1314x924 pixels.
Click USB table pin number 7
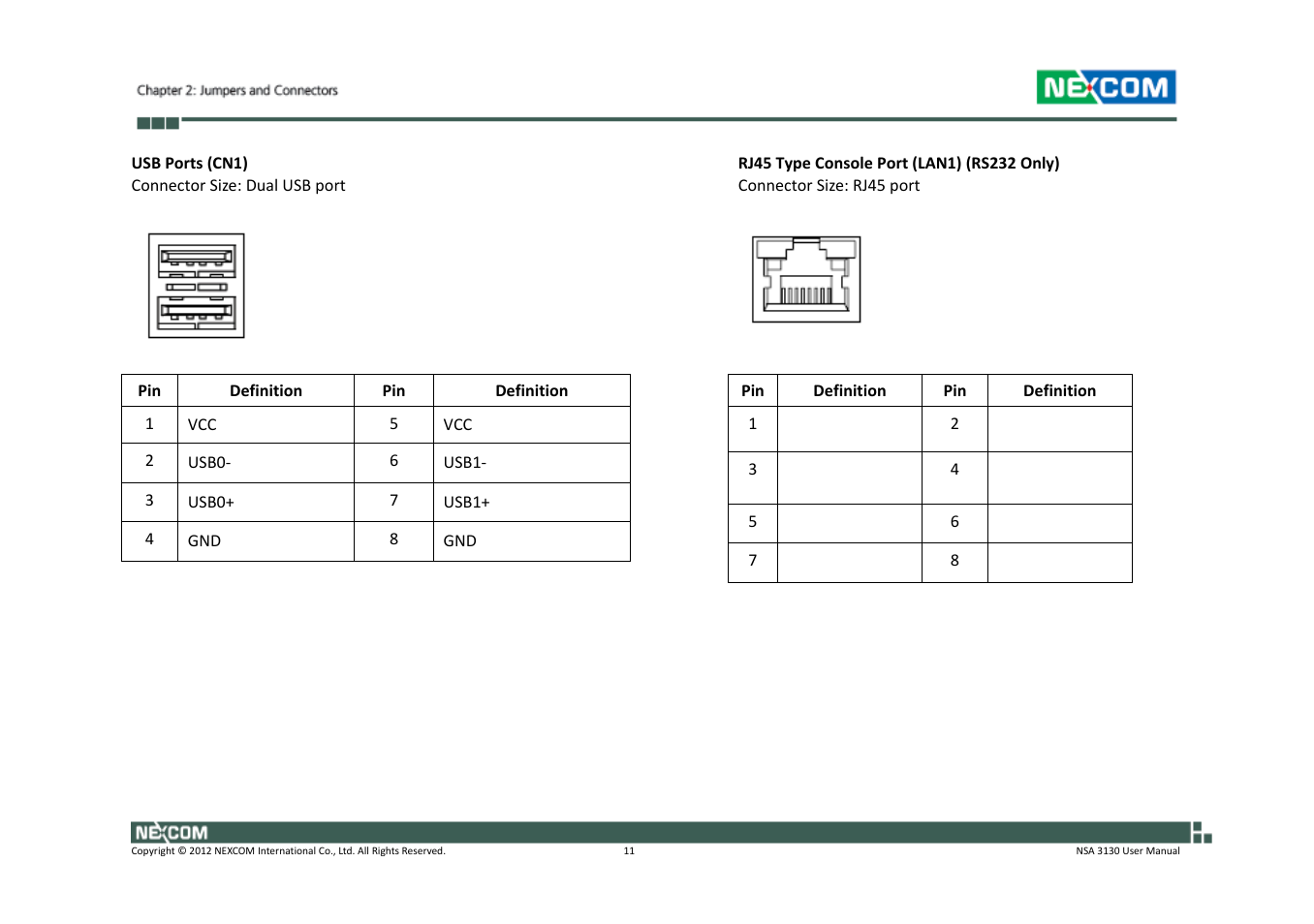tap(393, 501)
